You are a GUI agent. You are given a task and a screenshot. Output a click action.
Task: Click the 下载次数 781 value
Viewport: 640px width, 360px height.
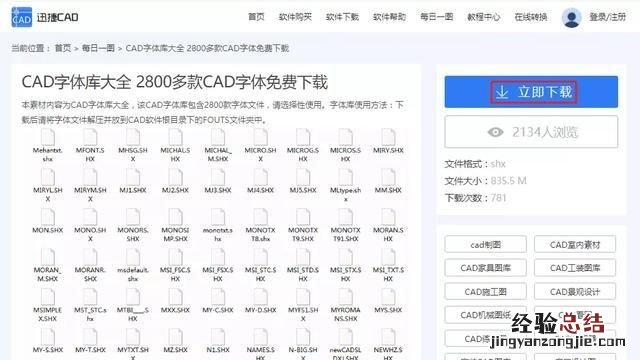[x=498, y=198]
